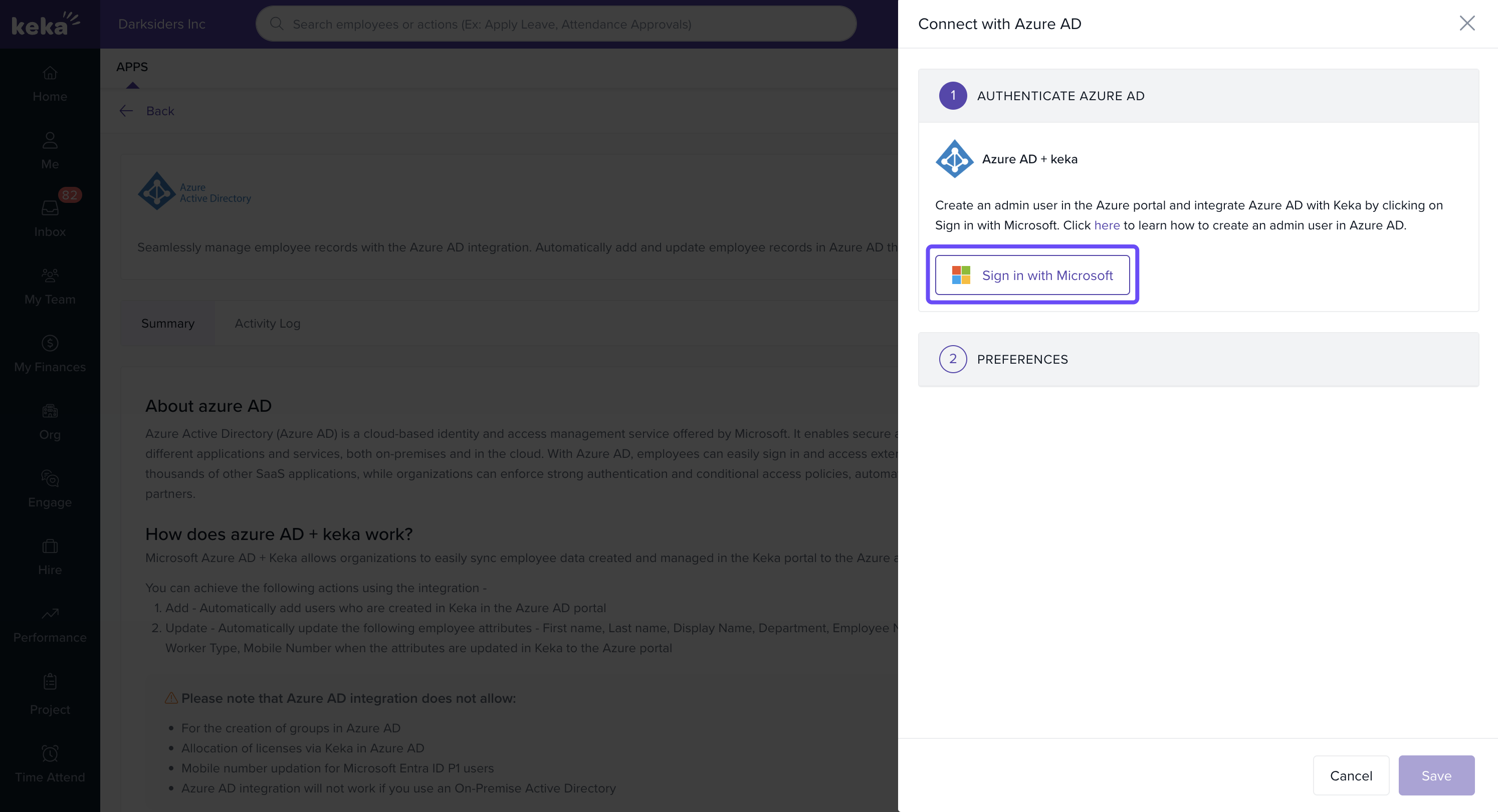Open the Hire briefcase icon
This screenshot has width=1498, height=812.
point(50,547)
